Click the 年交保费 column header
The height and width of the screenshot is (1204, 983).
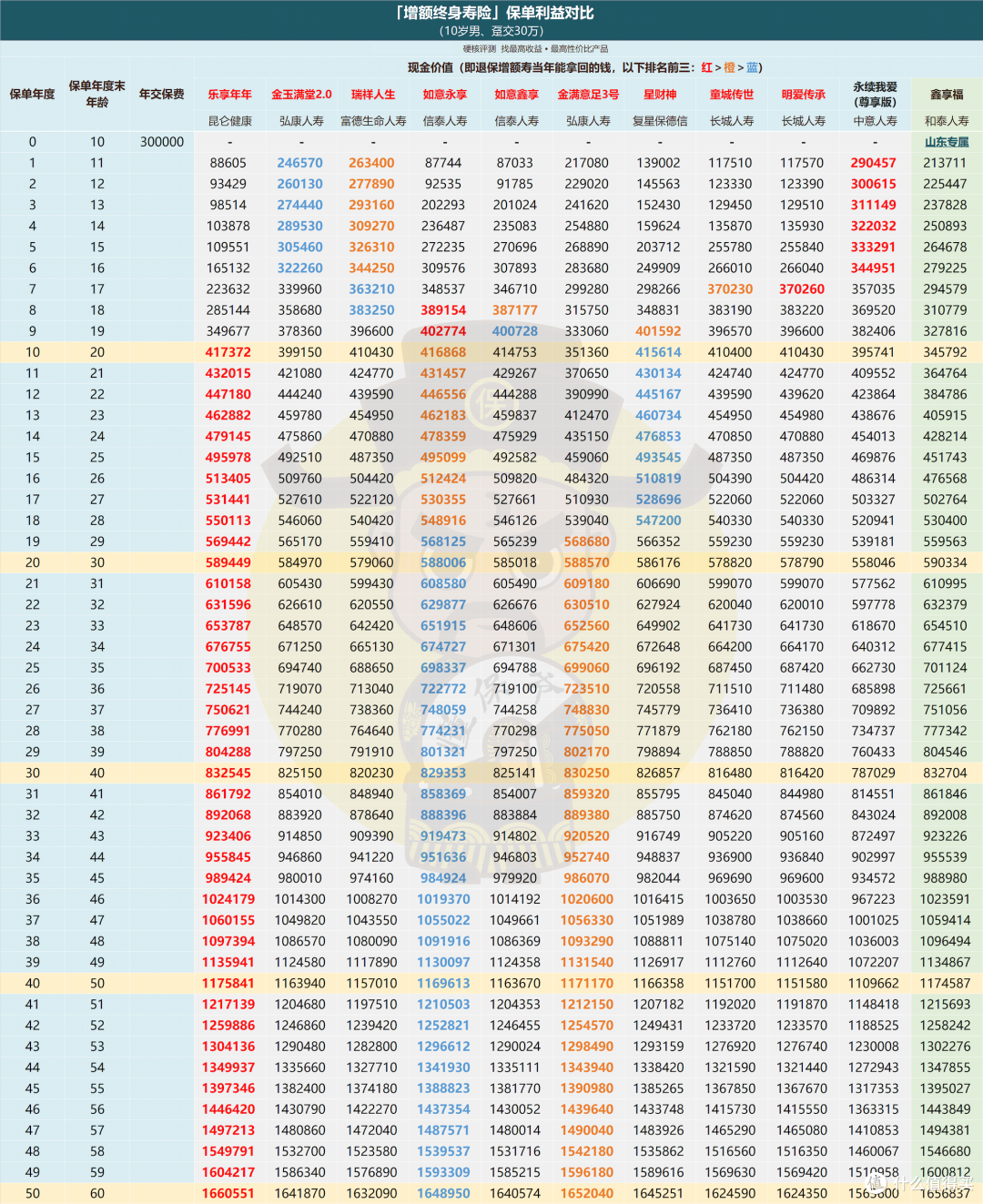pos(162,94)
